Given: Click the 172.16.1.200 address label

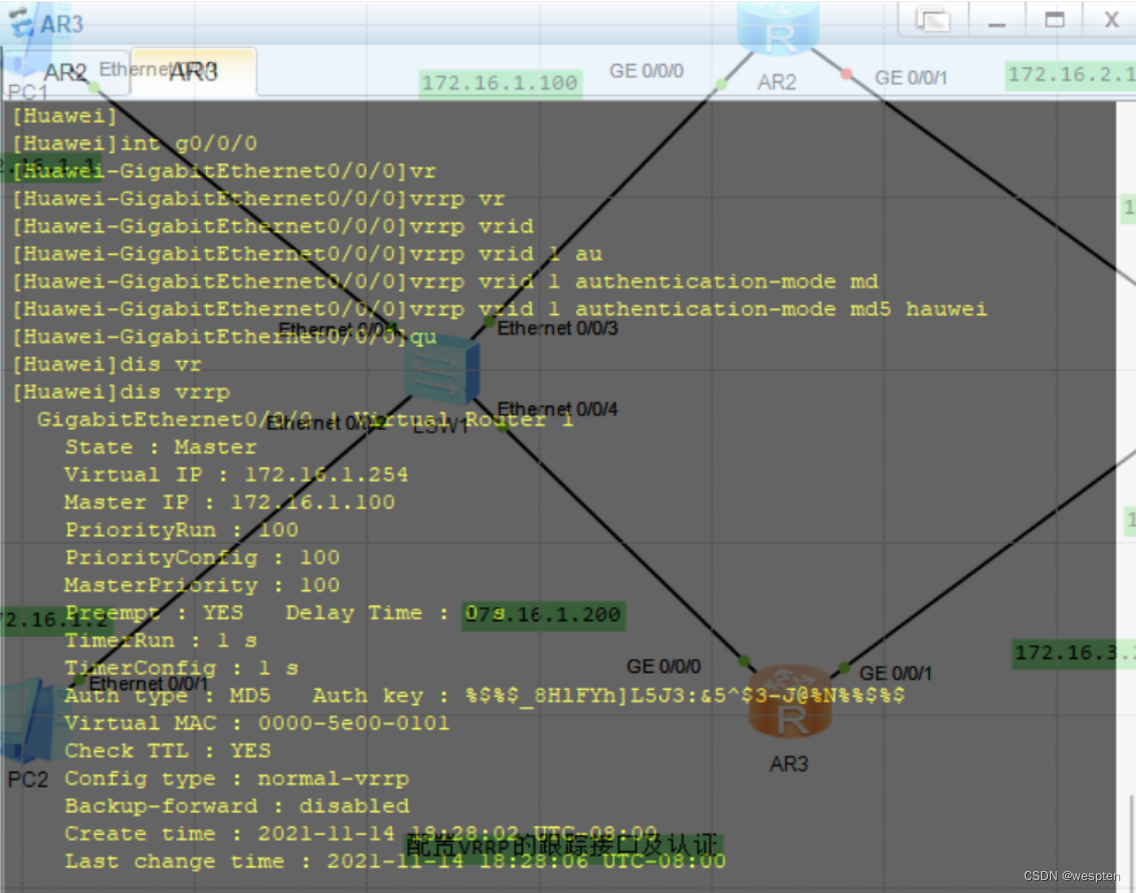Looking at the screenshot, I should [544, 615].
